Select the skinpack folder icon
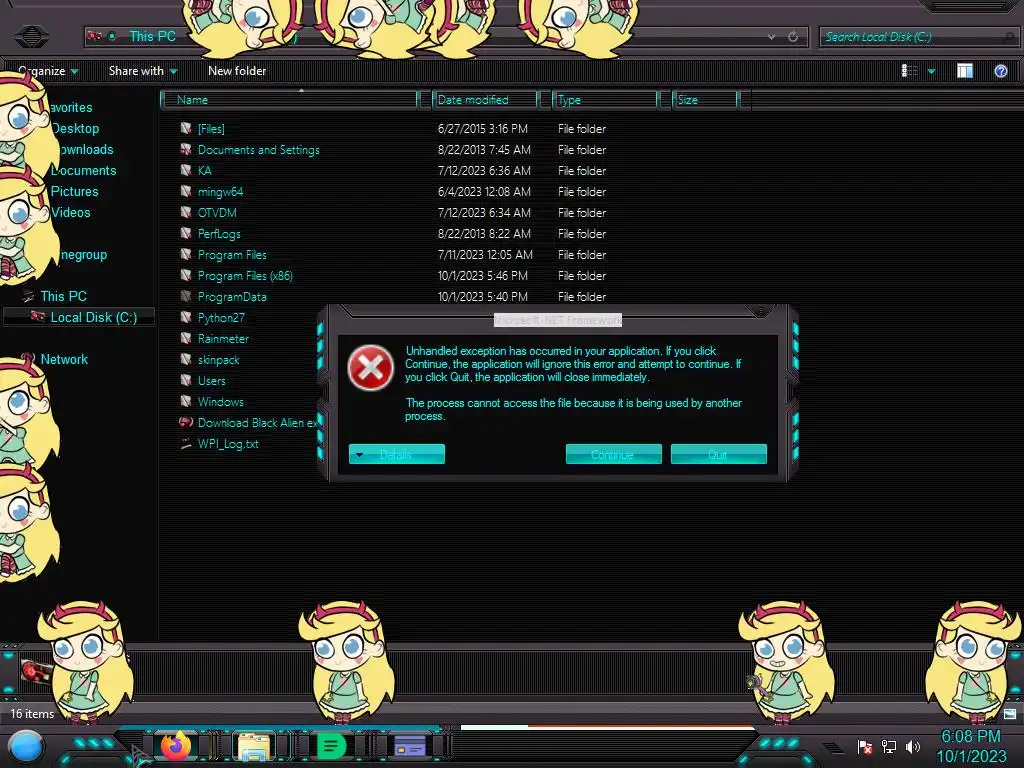Image resolution: width=1024 pixels, height=768 pixels. click(x=186, y=359)
